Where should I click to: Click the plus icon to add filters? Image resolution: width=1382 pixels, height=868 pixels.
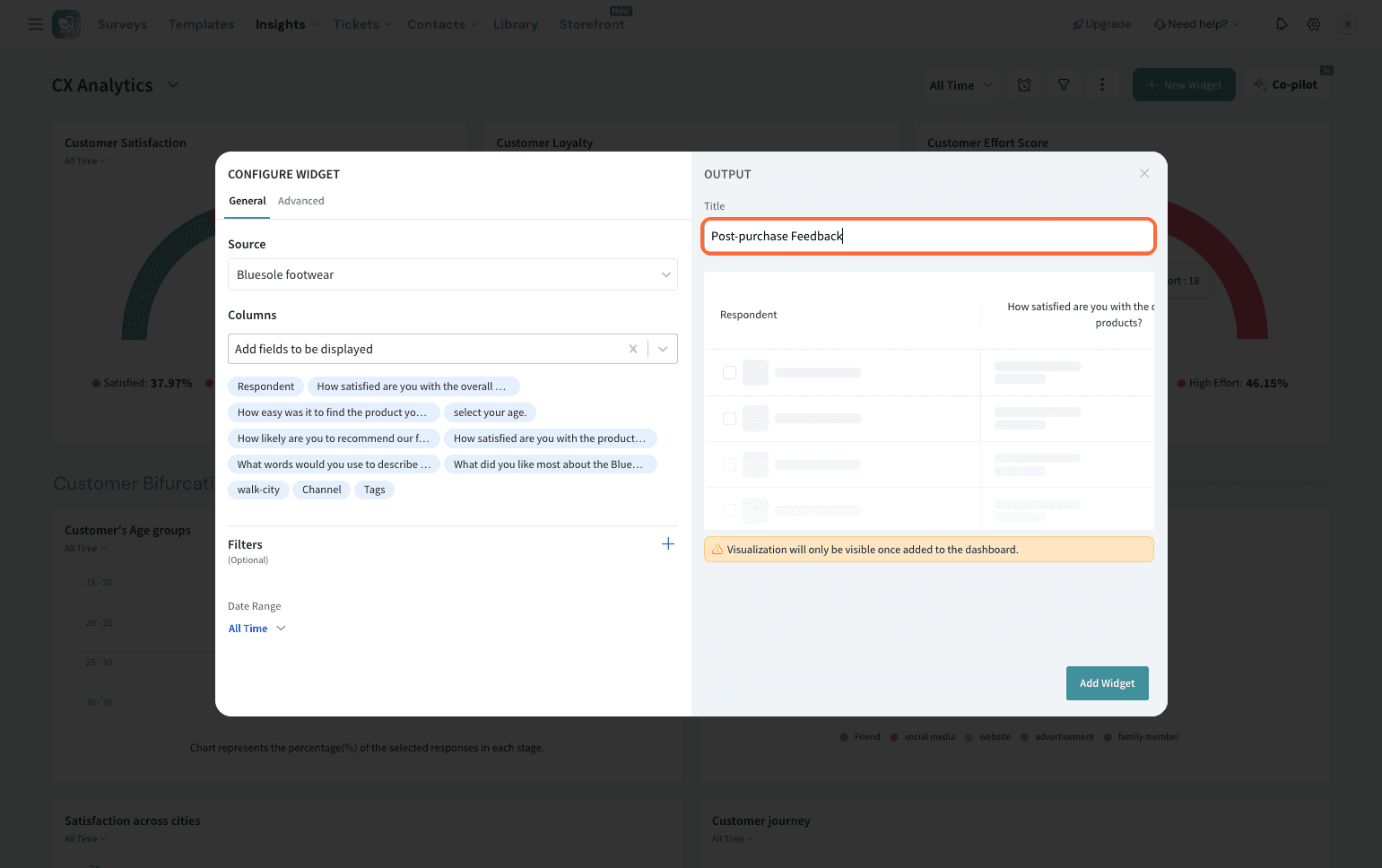pos(667,544)
